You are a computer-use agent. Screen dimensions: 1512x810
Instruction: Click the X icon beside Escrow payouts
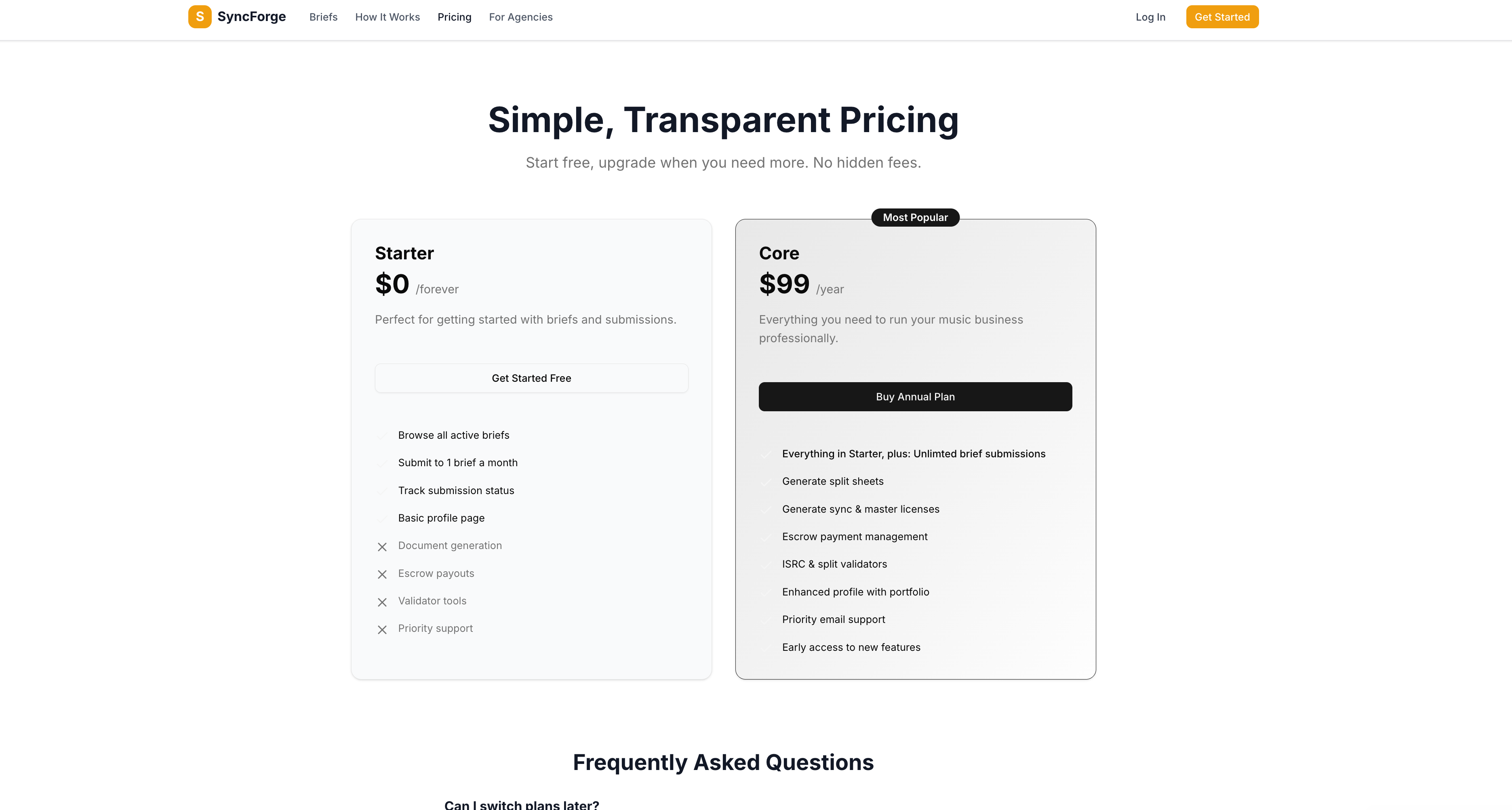click(382, 574)
